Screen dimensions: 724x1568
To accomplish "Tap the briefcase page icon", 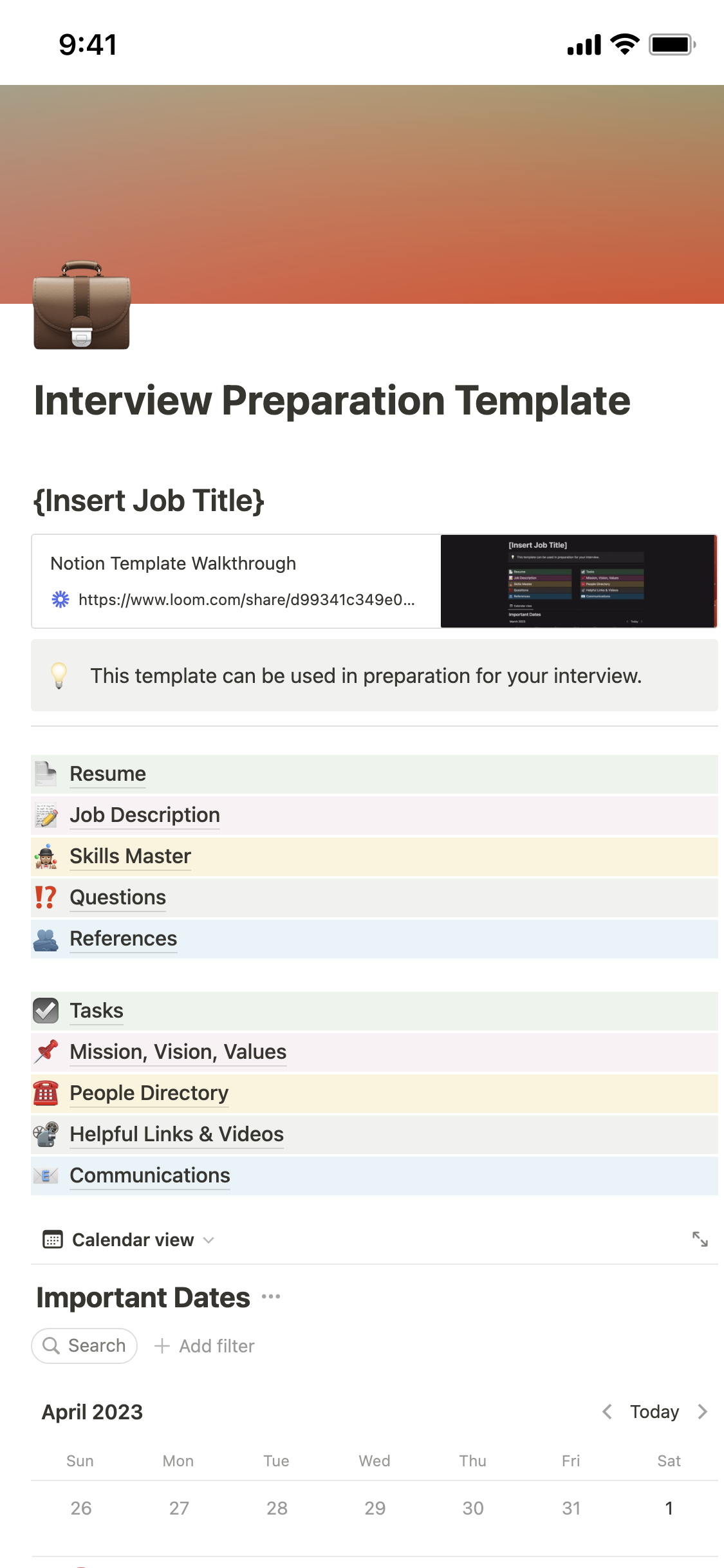I will 82,305.
